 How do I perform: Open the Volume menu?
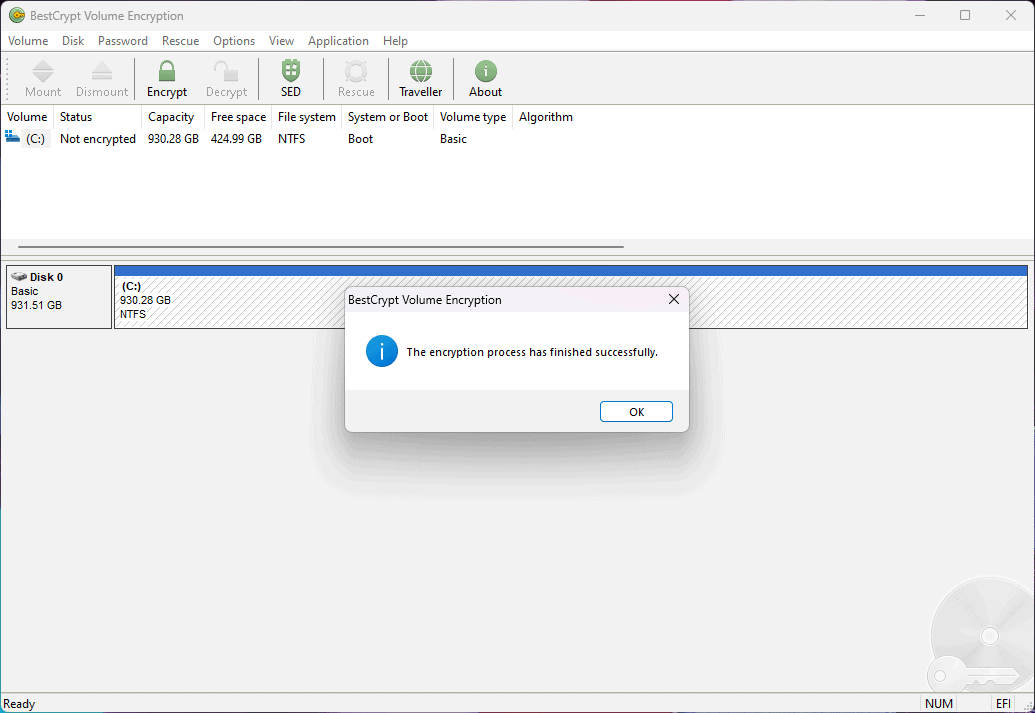[28, 41]
